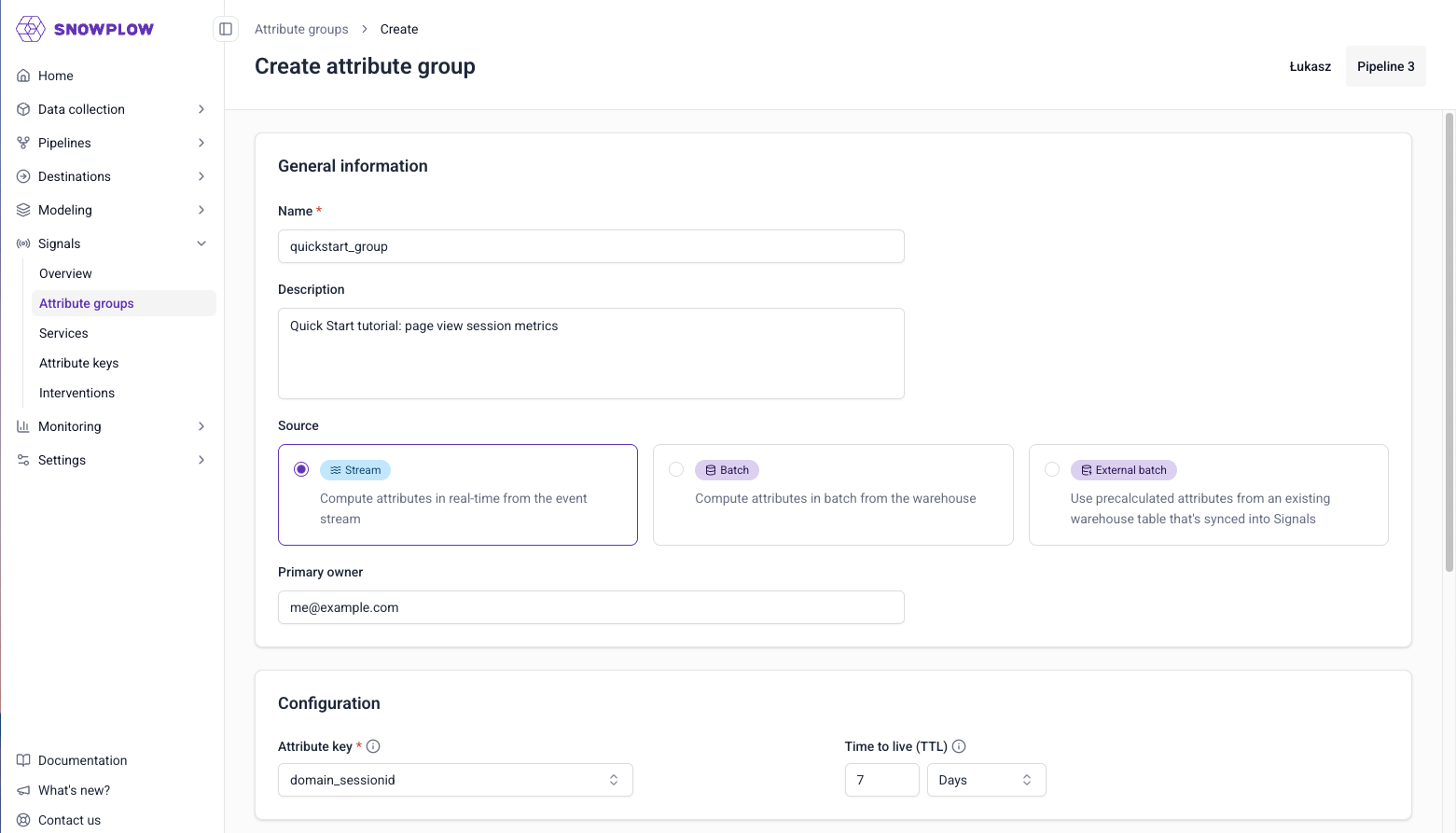Image resolution: width=1456 pixels, height=833 pixels.
Task: Click the info icon beside Time to live (TTL)
Action: tap(960, 746)
